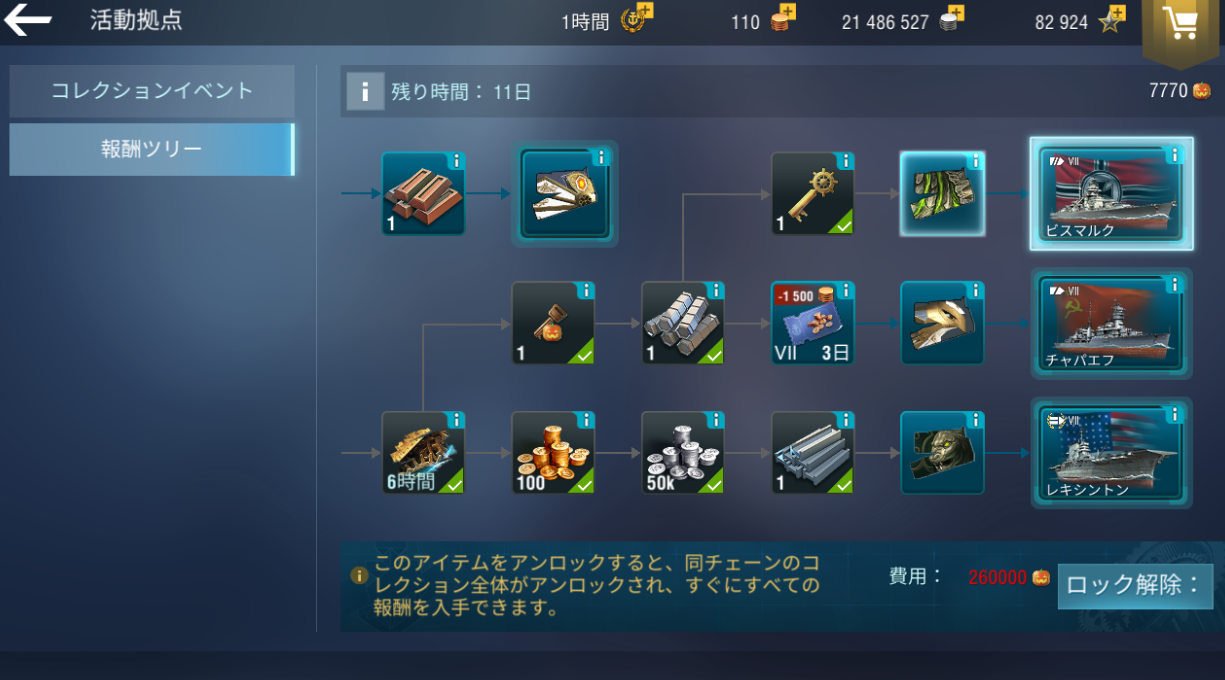This screenshot has height=680, width=1225.
Task: Click the pumpkin gavel reward icon
Action: pyautogui.click(x=553, y=323)
